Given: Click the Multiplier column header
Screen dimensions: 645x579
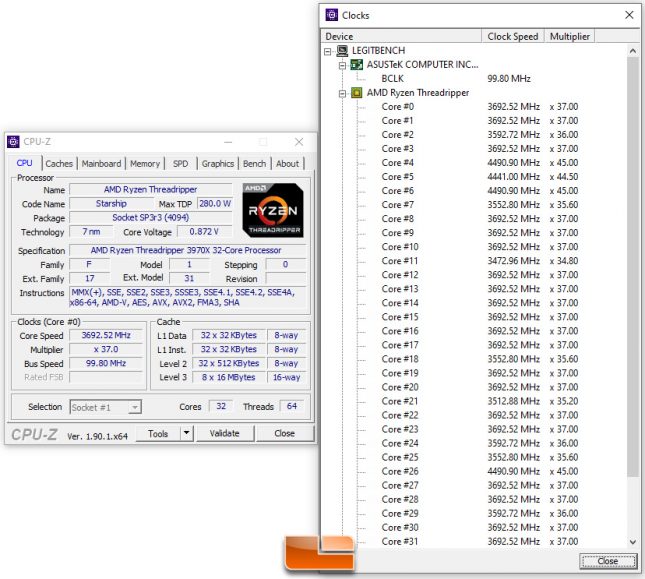Looking at the screenshot, I should click(x=570, y=37).
